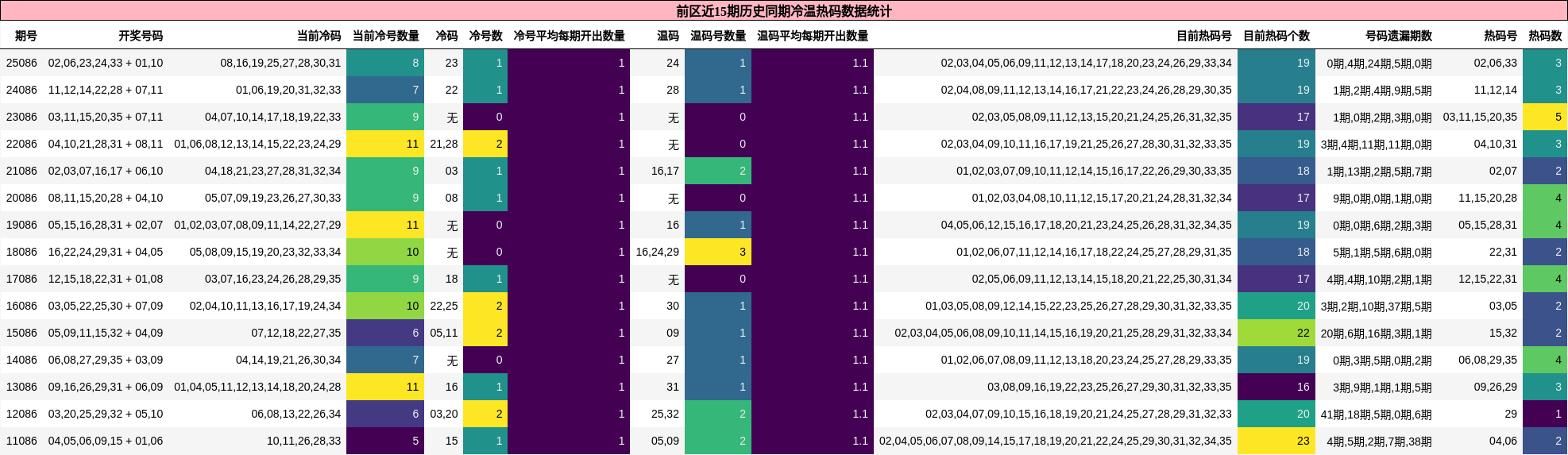The width and height of the screenshot is (1568, 455).
Task: Select draw numbers '11,12,14,22,28 + 07,11'
Action: (106, 90)
